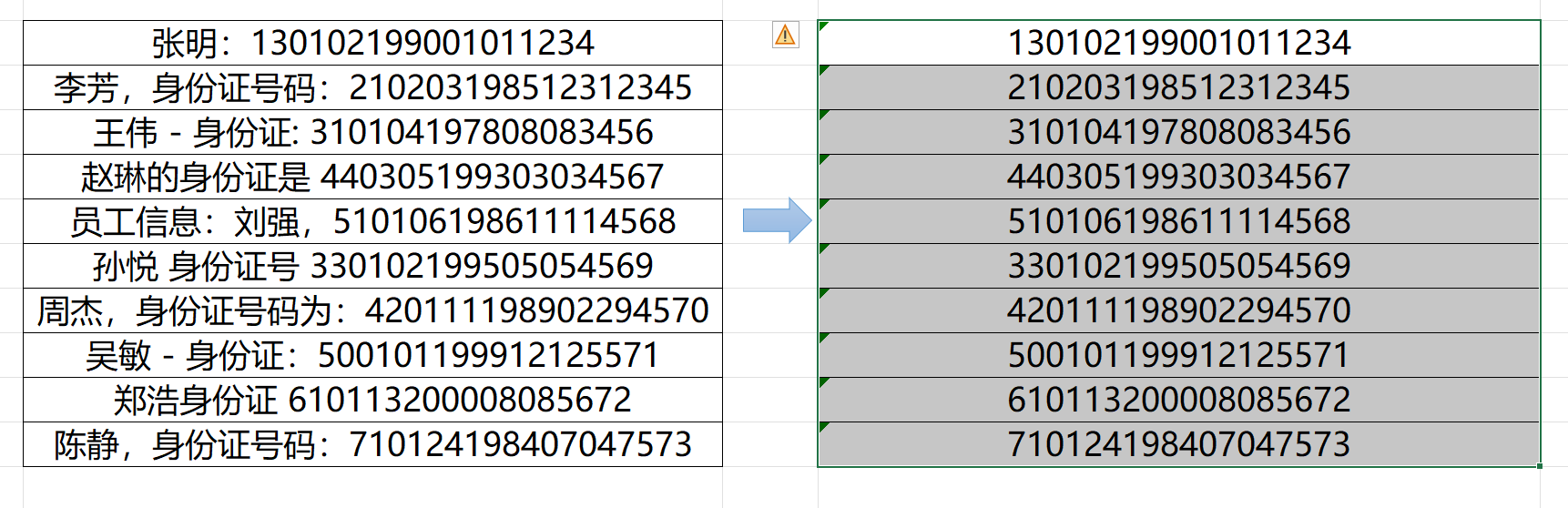Select the 王伟 - 身份证 cell
This screenshot has height=508, width=1568.
tap(372, 132)
